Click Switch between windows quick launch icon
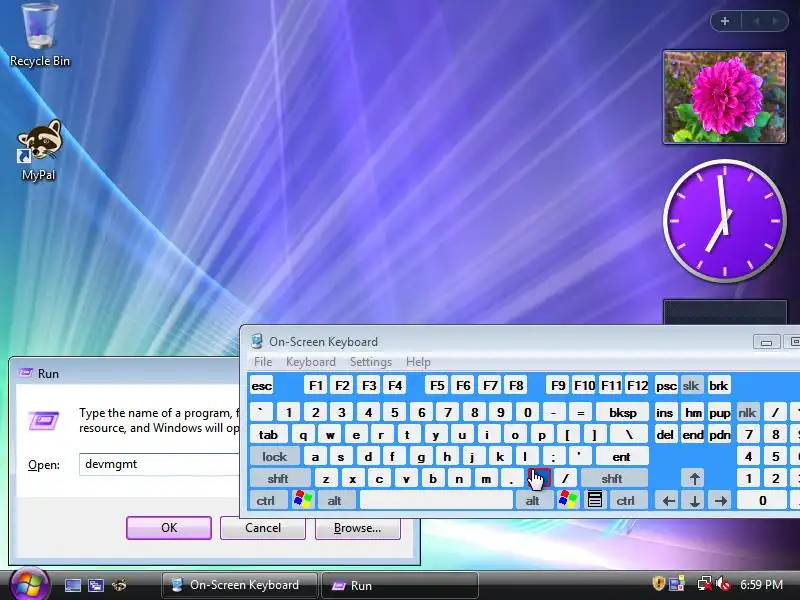This screenshot has width=800, height=600. (x=96, y=585)
